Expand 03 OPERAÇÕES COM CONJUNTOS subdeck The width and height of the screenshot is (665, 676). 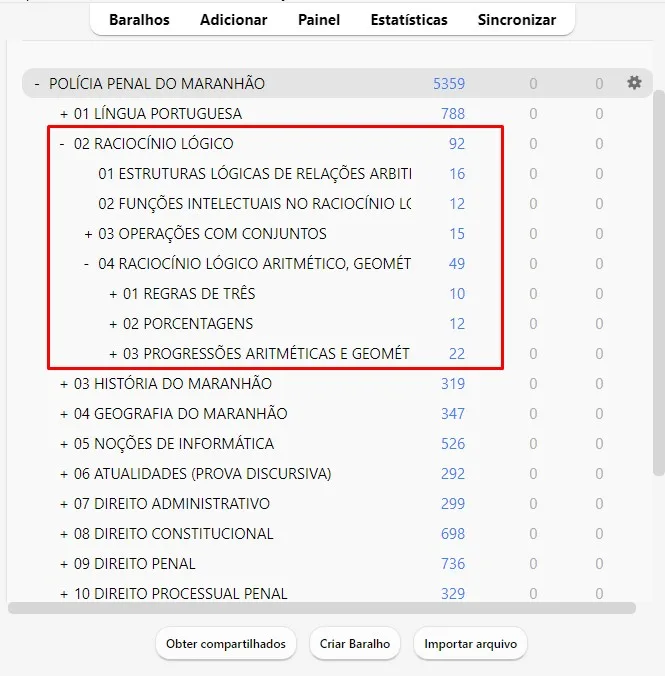[88, 234]
